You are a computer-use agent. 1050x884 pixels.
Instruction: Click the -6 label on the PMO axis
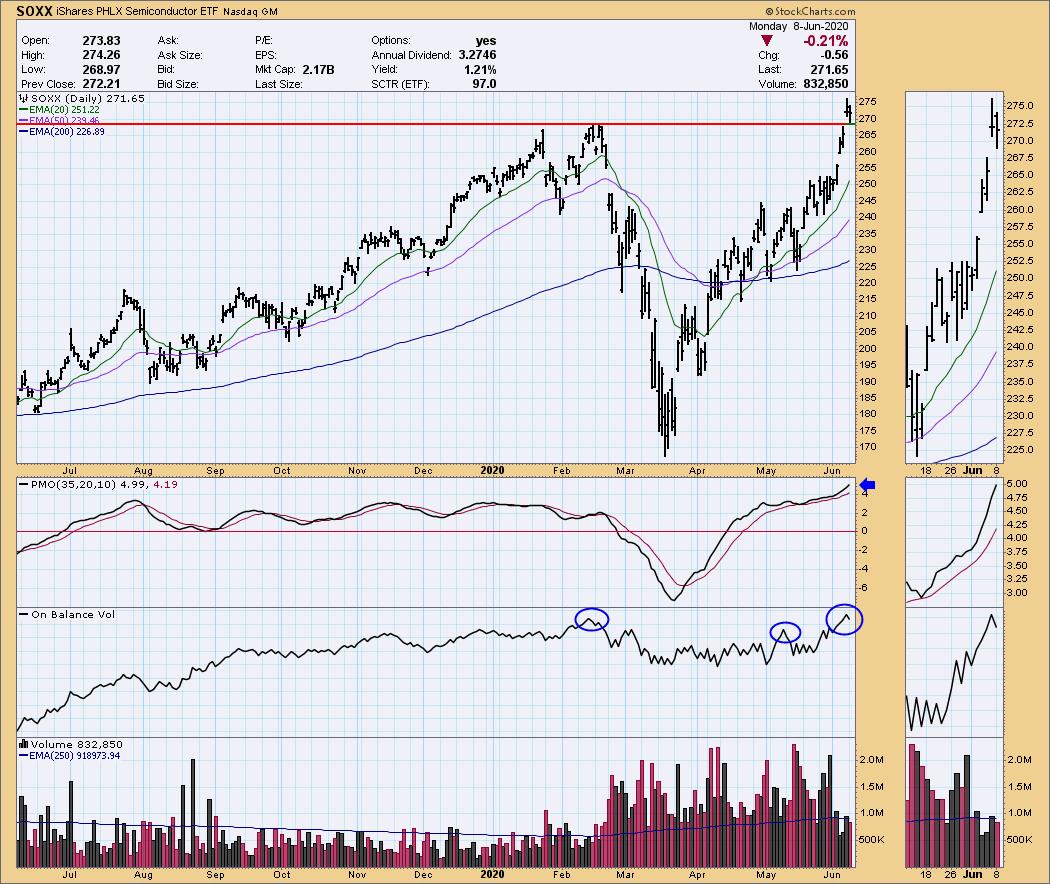pyautogui.click(x=863, y=587)
